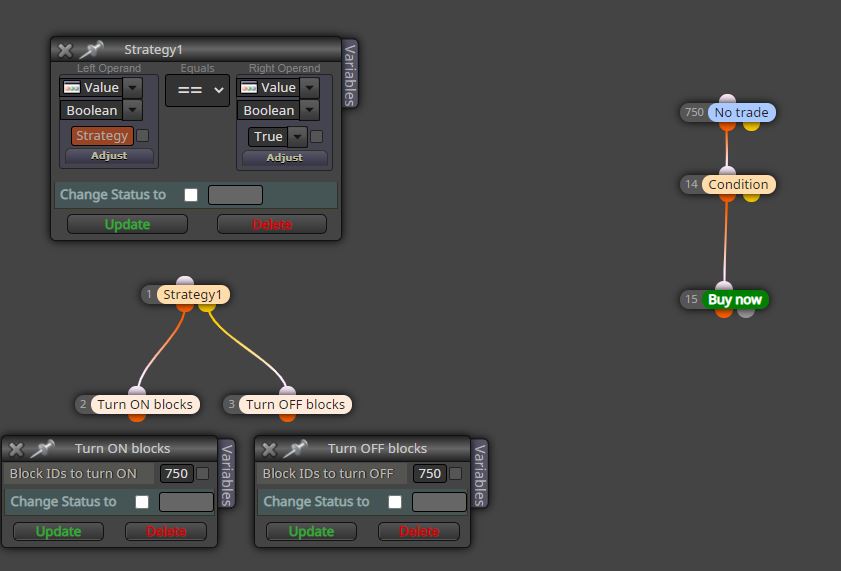The image size is (841, 571).
Task: Click Delete in Turn ON blocks panel
Action: pyautogui.click(x=166, y=531)
